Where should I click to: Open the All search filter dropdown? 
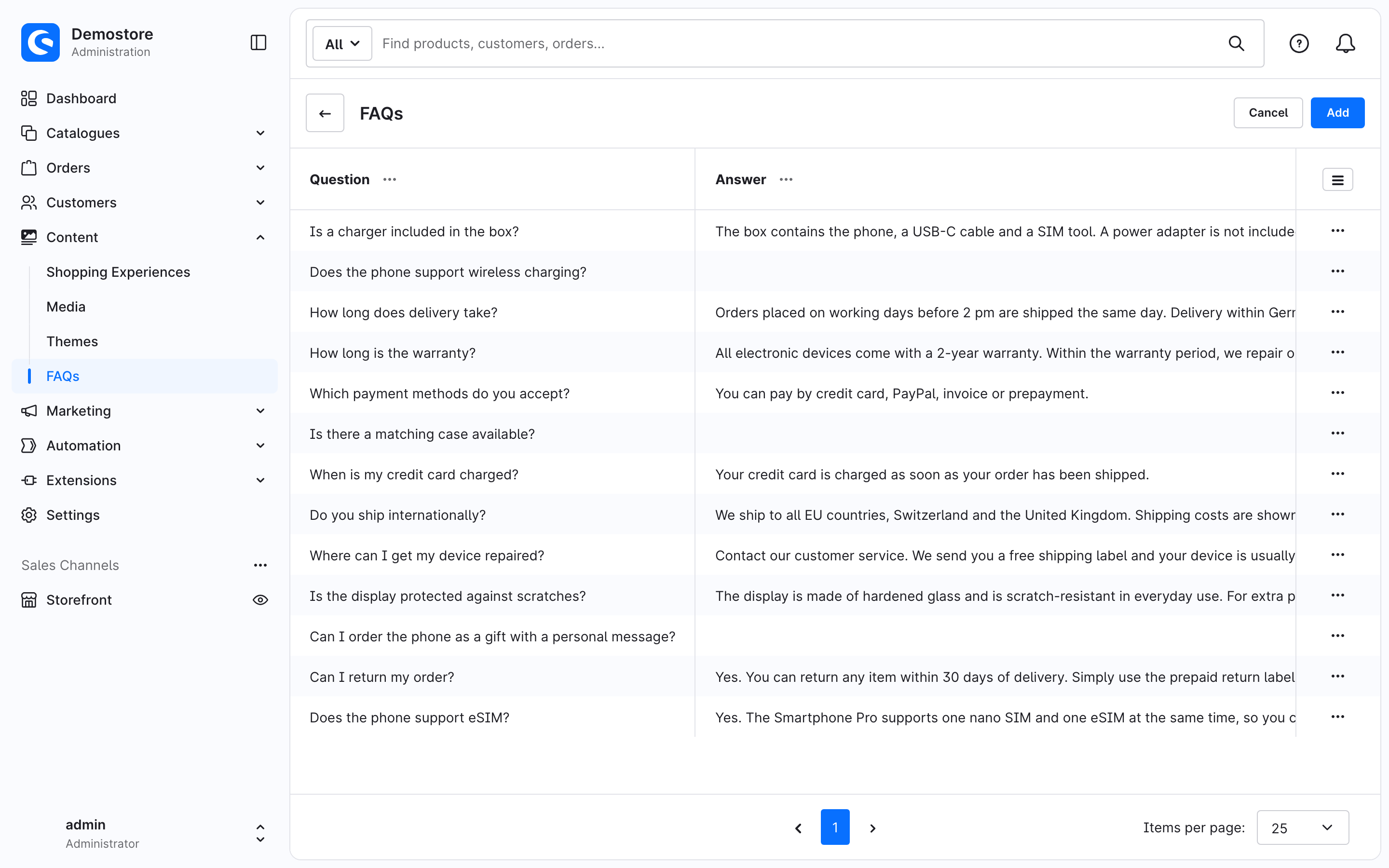pos(342,43)
